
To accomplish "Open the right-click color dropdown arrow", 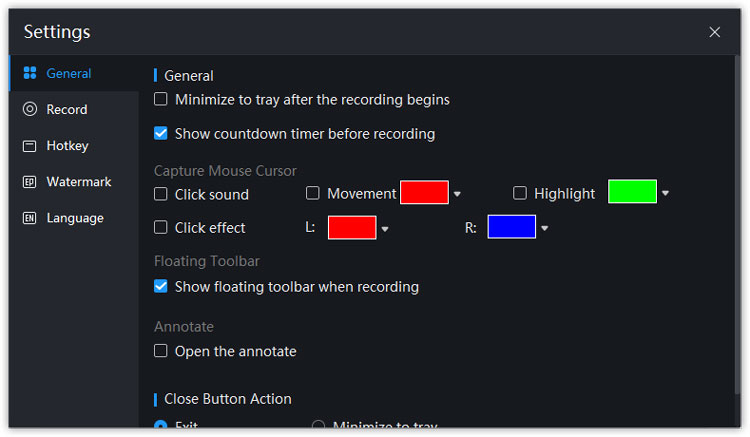I will point(544,228).
